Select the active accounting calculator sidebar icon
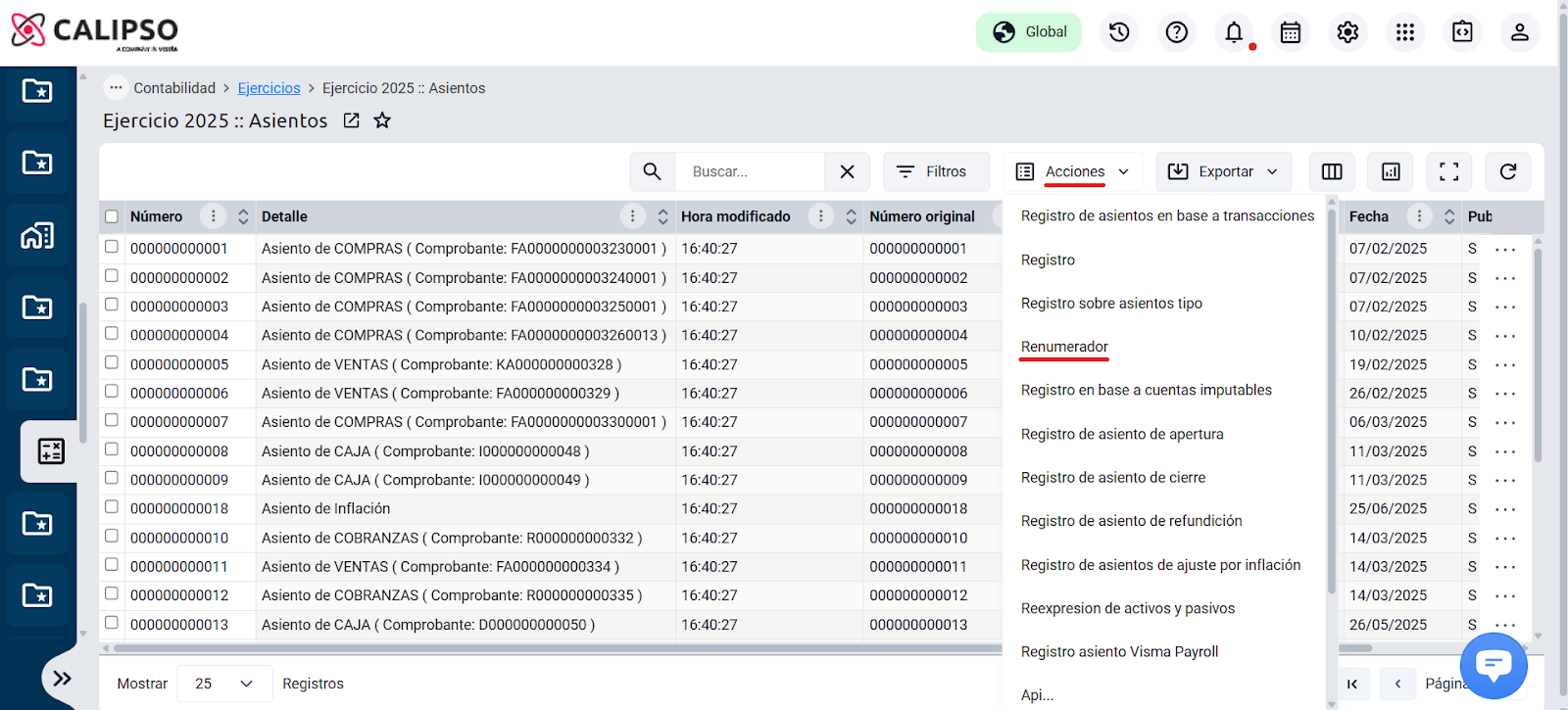 (50, 451)
